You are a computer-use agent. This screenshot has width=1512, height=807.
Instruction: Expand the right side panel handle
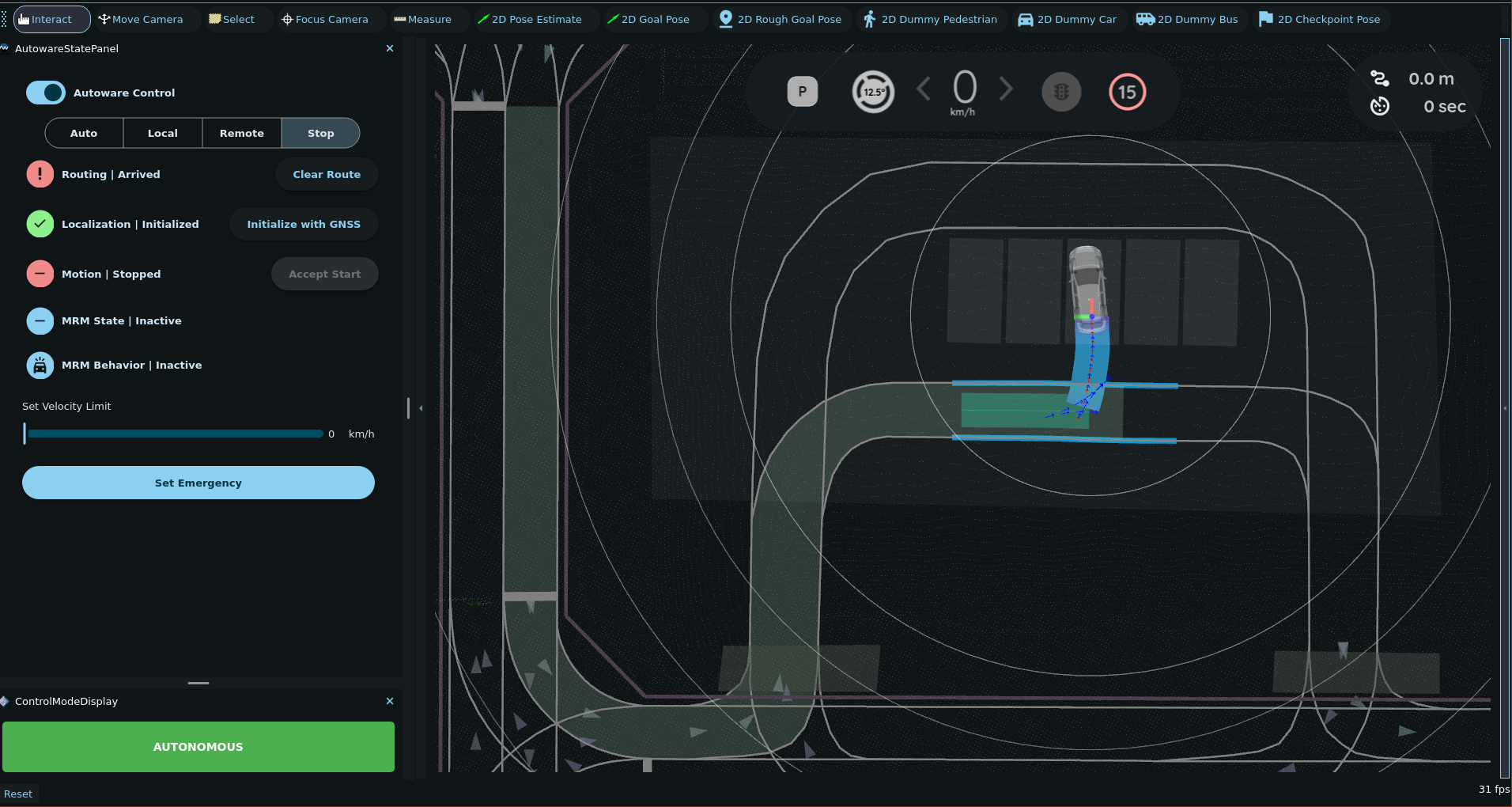[x=1504, y=408]
